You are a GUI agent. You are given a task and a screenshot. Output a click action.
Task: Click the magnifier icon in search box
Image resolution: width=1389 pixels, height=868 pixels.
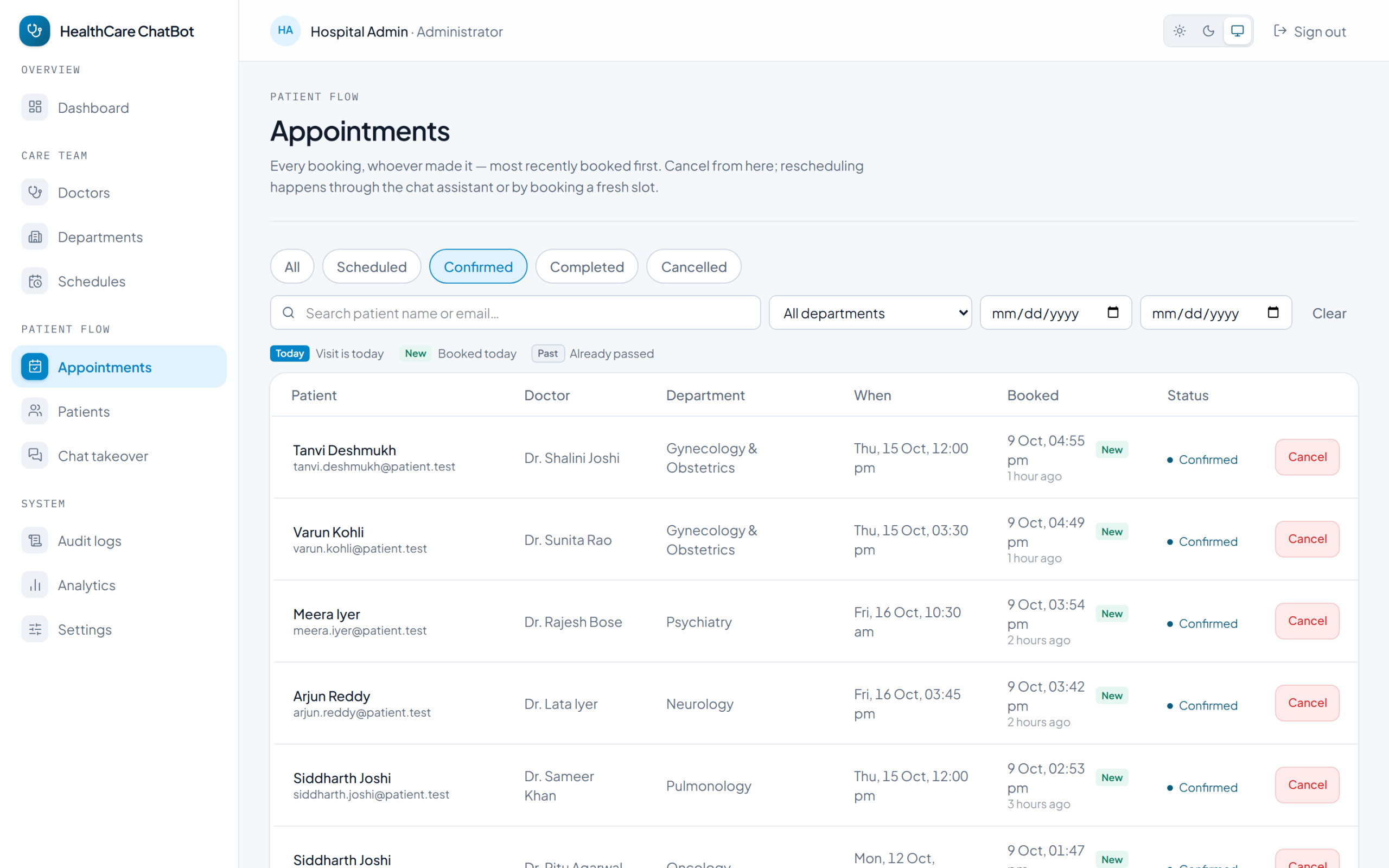coord(289,313)
